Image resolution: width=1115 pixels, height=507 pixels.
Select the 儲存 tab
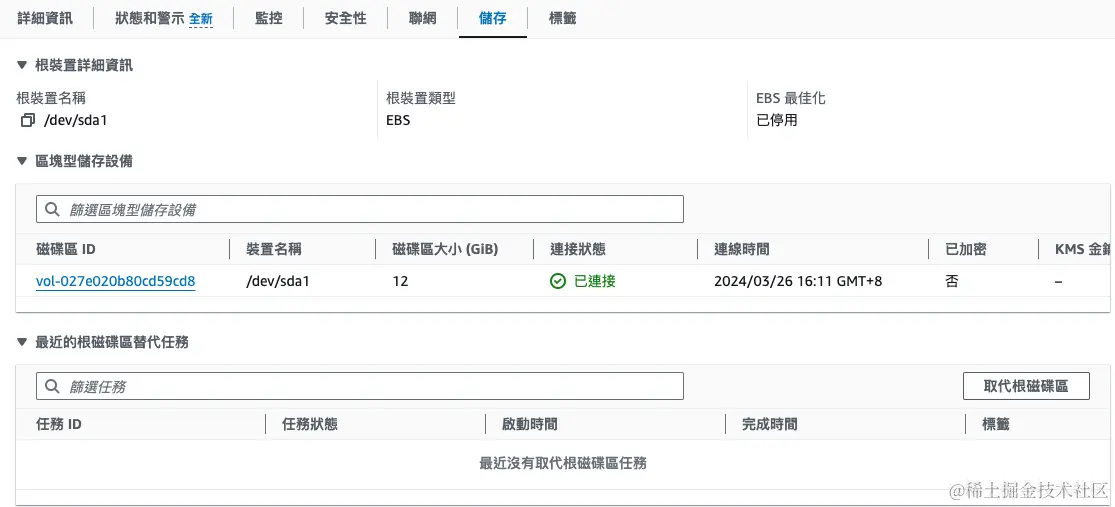point(493,18)
